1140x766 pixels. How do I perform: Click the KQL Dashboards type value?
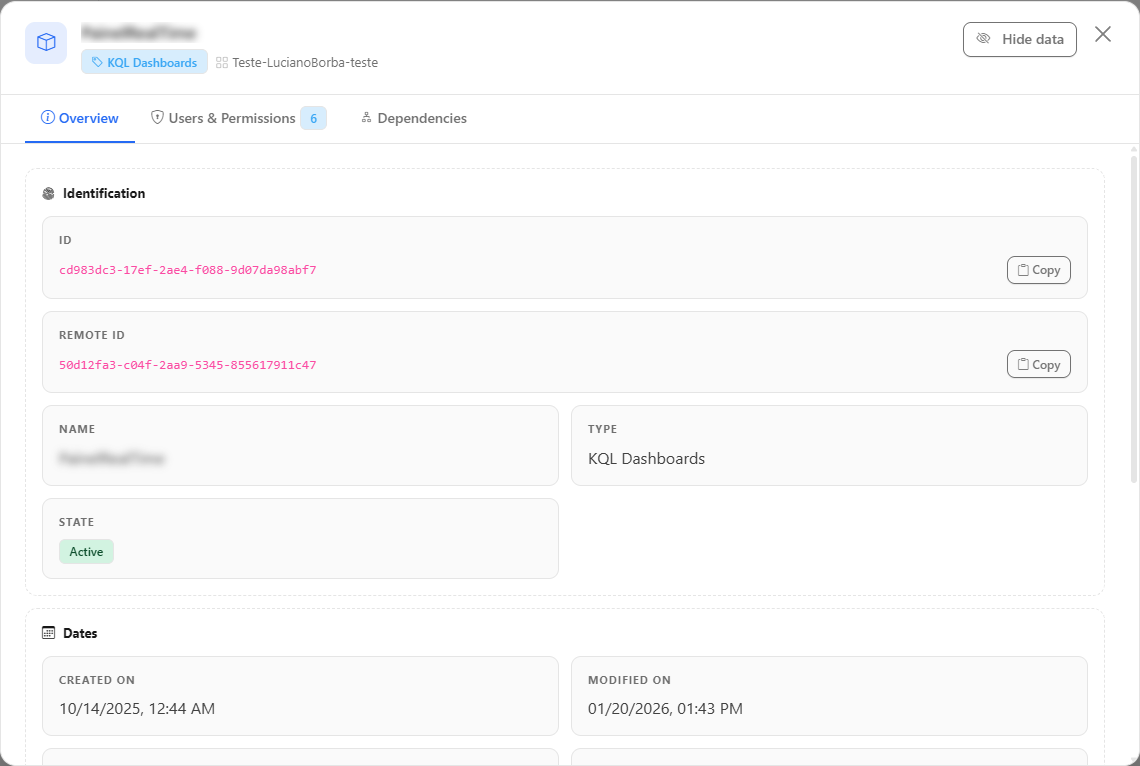[646, 459]
